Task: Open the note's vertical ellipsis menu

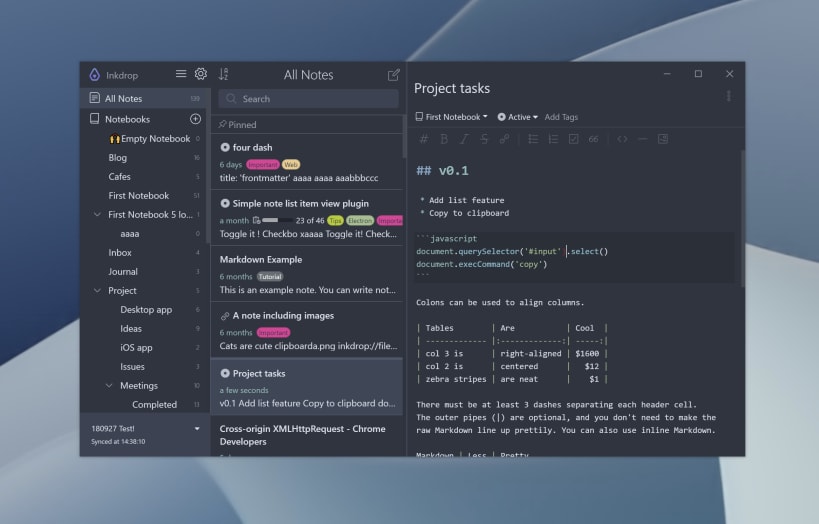Action: click(729, 96)
